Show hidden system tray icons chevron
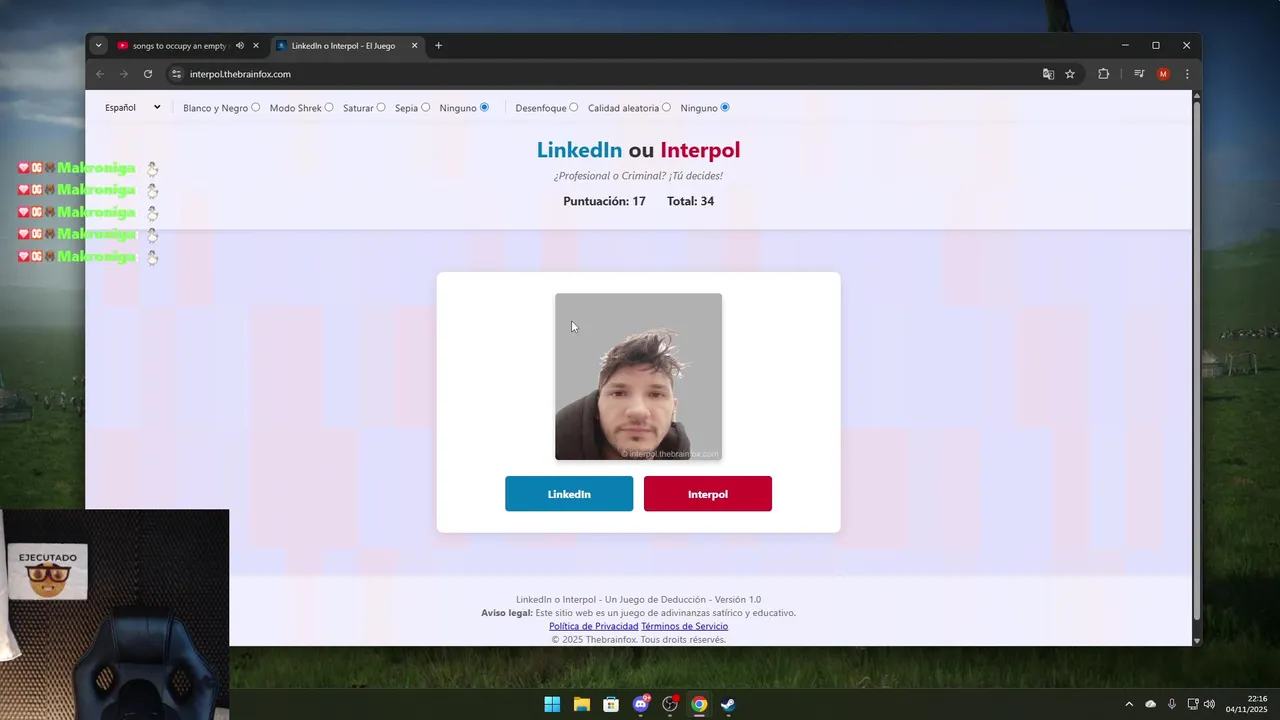Screen dimensions: 1280x720 1129,704
